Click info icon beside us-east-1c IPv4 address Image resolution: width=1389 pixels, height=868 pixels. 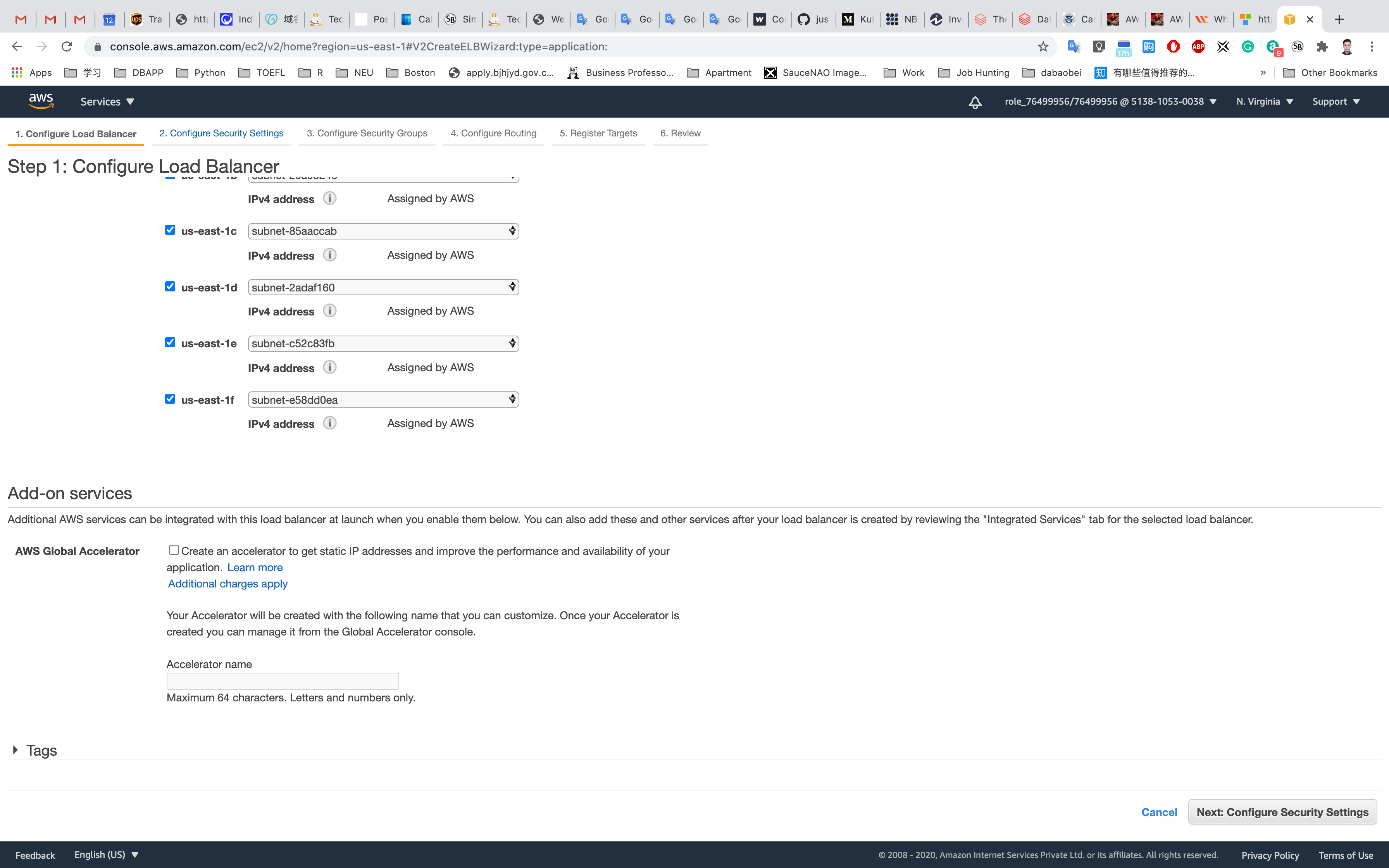(x=329, y=255)
